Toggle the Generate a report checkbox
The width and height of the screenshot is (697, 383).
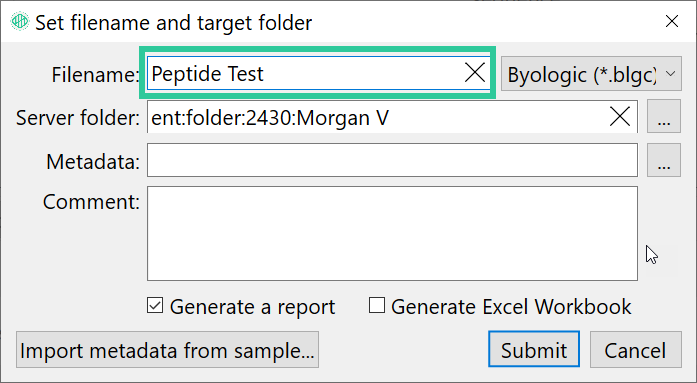(x=155, y=306)
